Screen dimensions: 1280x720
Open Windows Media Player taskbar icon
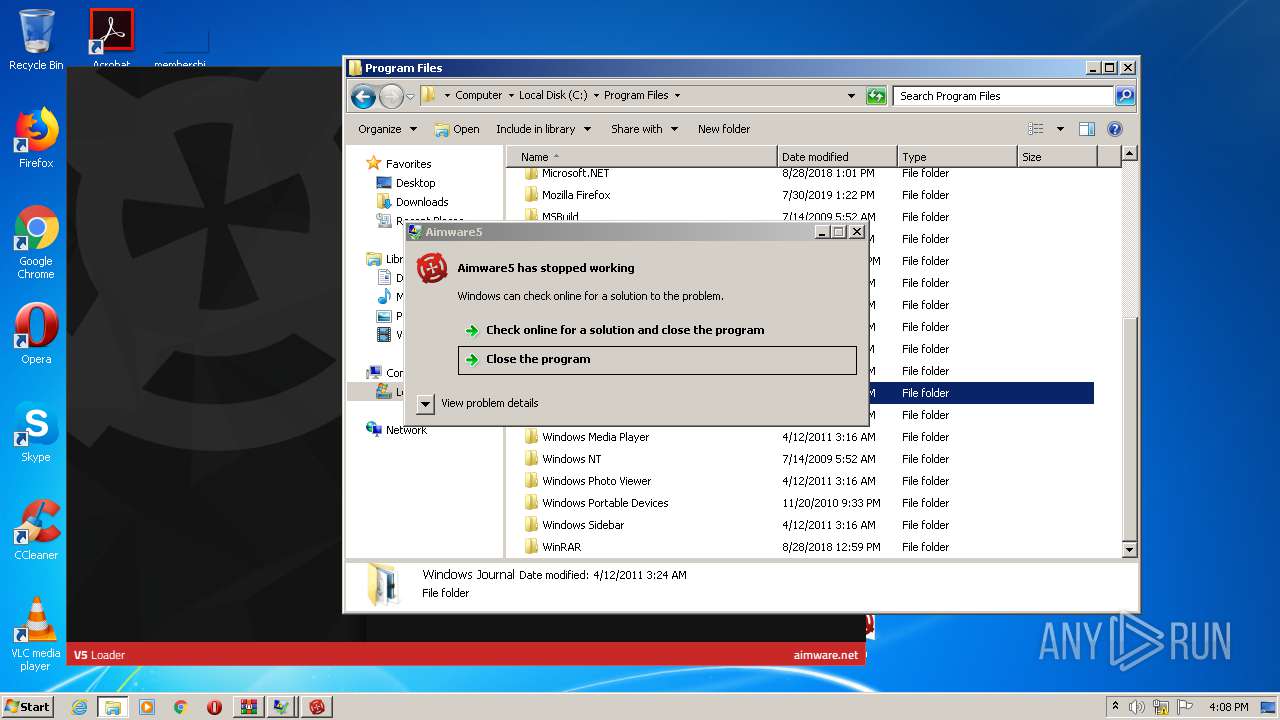[x=147, y=707]
